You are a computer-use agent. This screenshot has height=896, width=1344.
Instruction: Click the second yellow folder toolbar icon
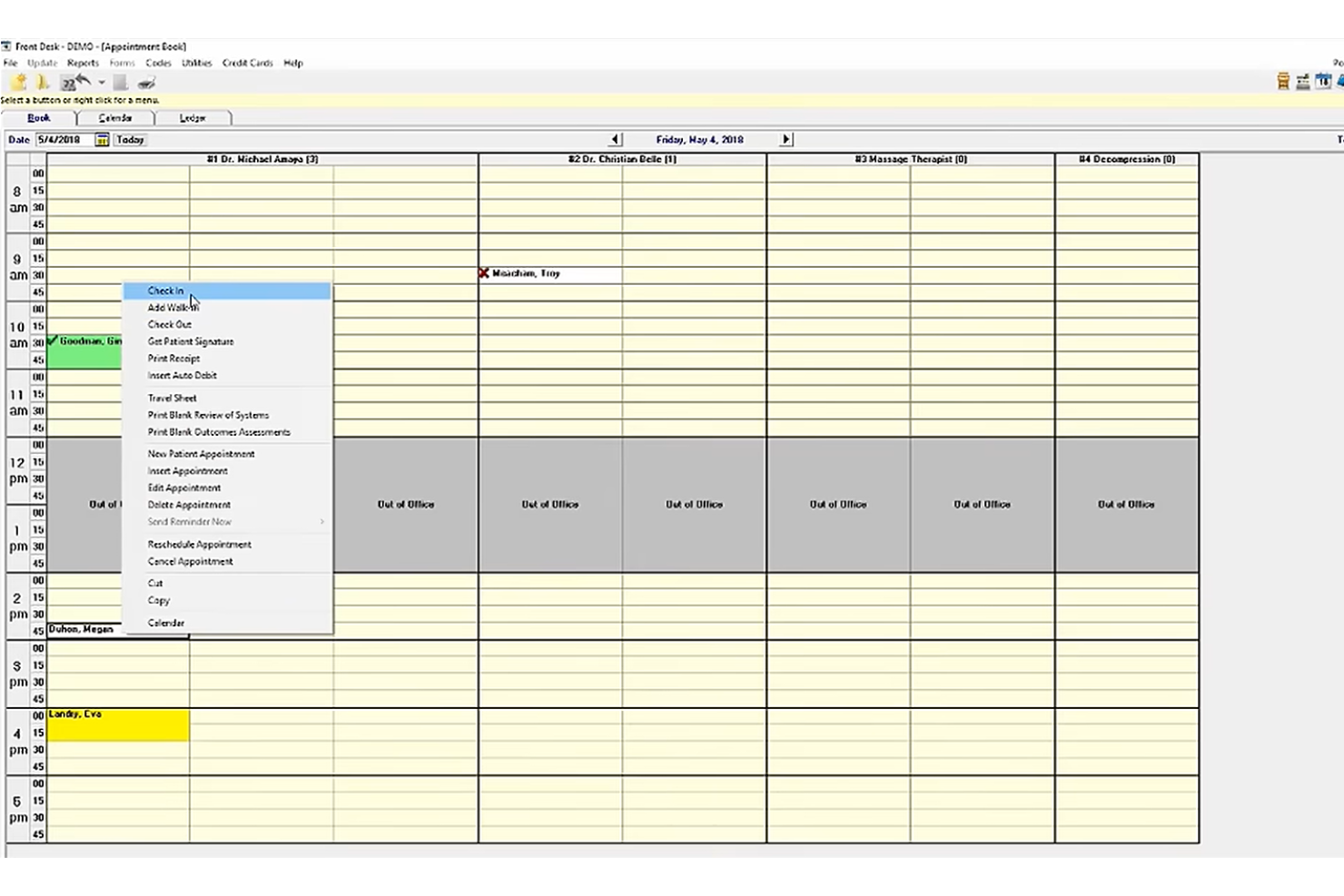pos(43,83)
